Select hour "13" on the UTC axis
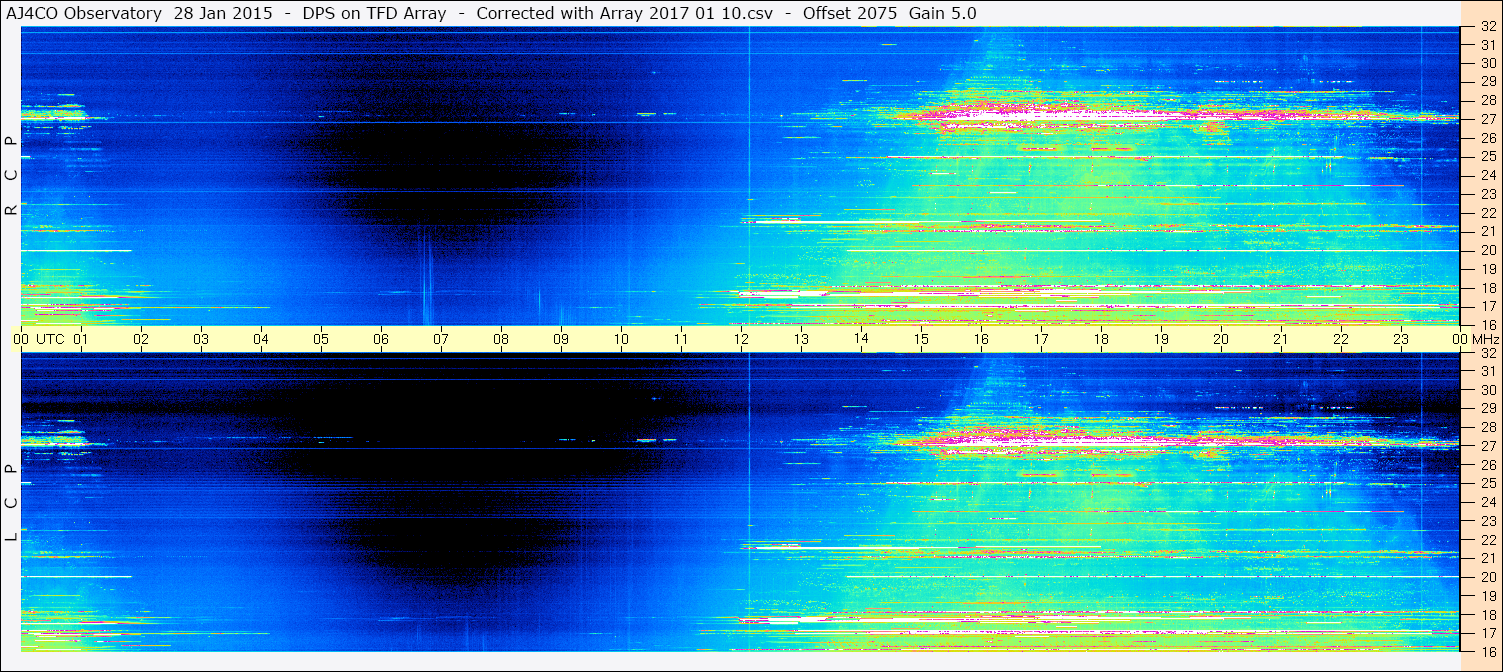 point(801,339)
